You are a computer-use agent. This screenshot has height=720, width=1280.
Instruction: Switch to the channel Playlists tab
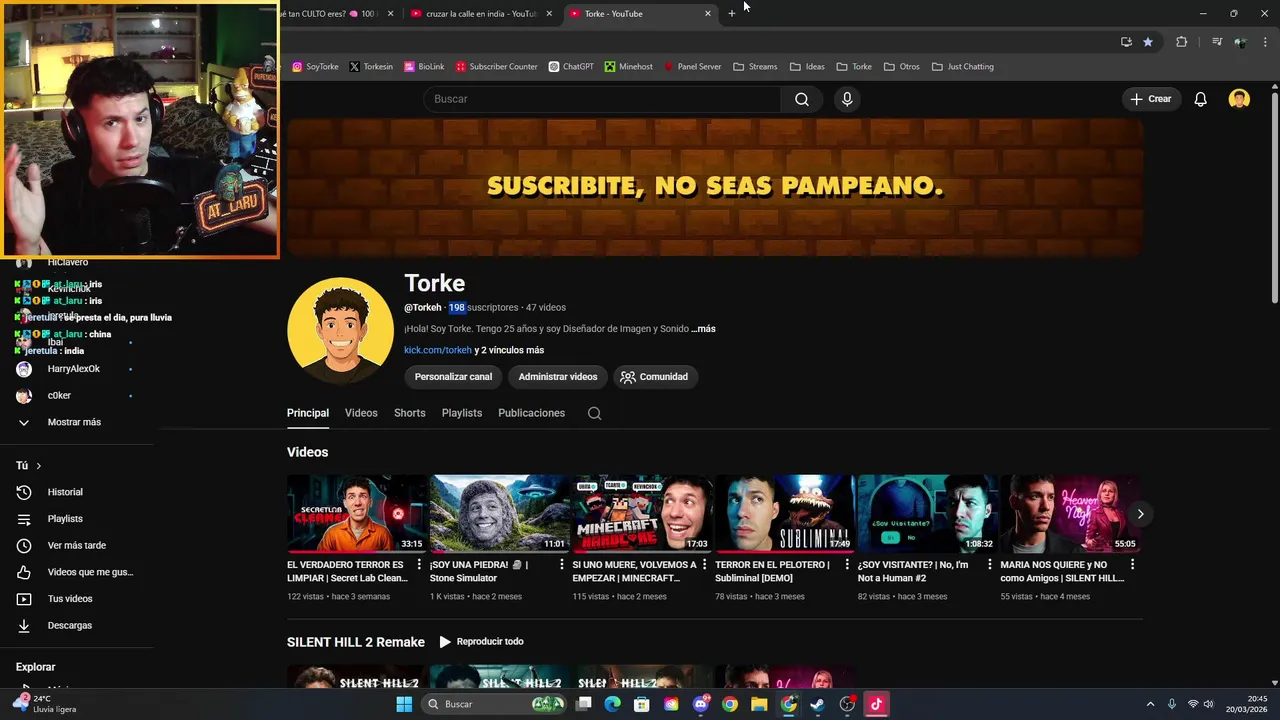(x=462, y=413)
